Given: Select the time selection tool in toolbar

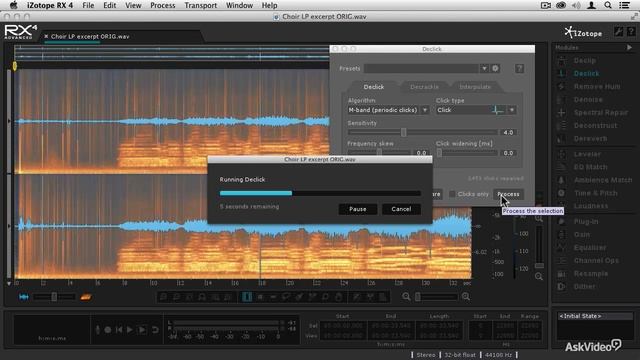Looking at the screenshot, I should point(247,297).
